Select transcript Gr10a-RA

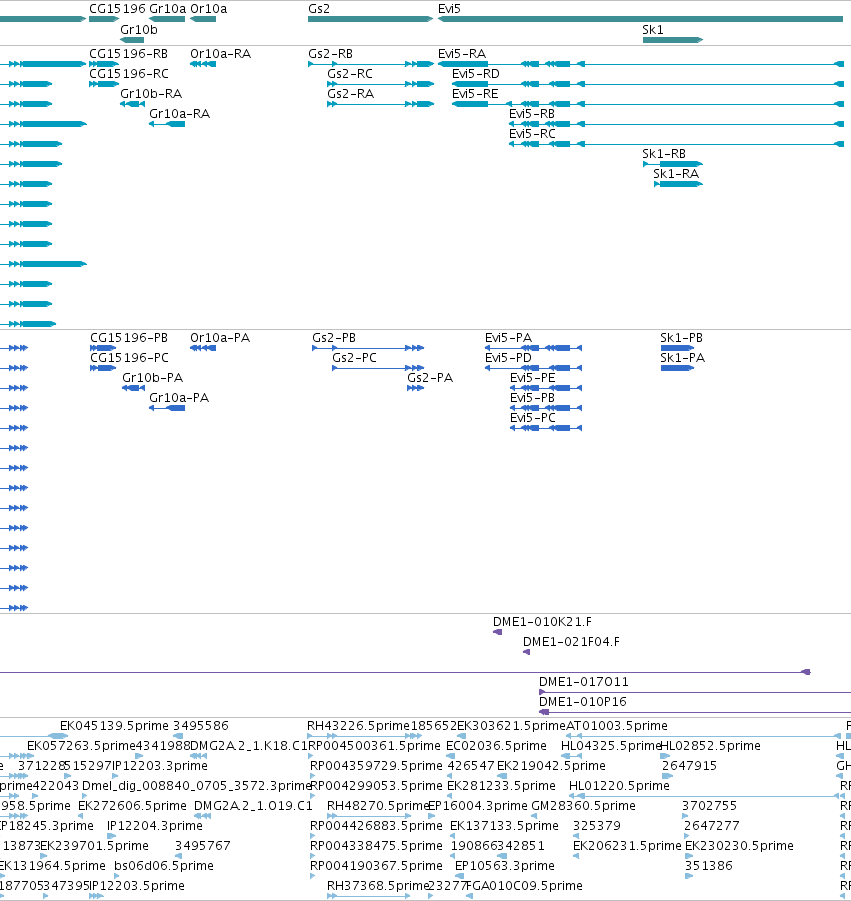click(x=180, y=114)
